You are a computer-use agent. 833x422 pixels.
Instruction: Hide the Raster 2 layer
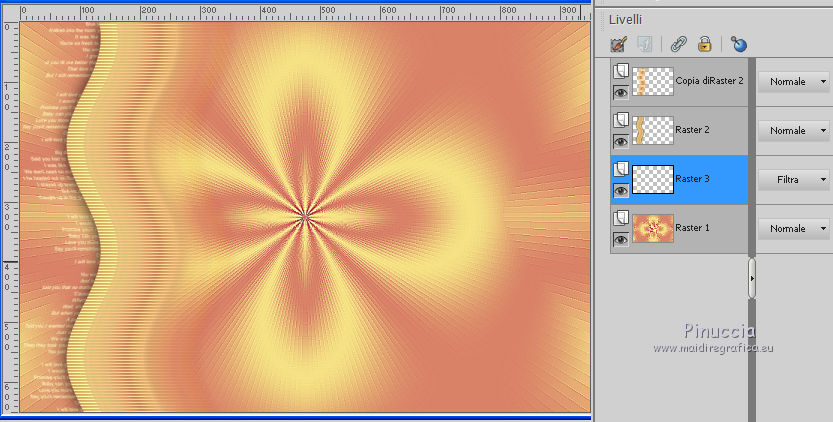click(620, 141)
